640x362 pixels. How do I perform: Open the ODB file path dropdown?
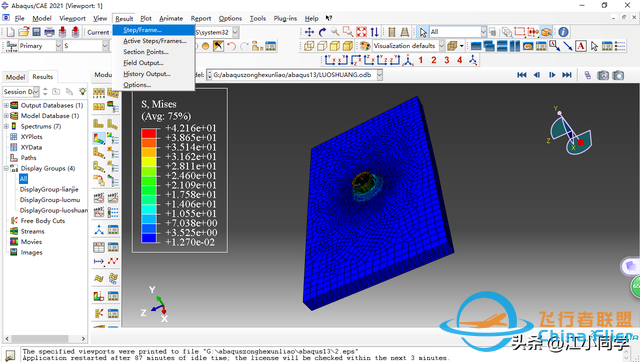tap(380, 75)
